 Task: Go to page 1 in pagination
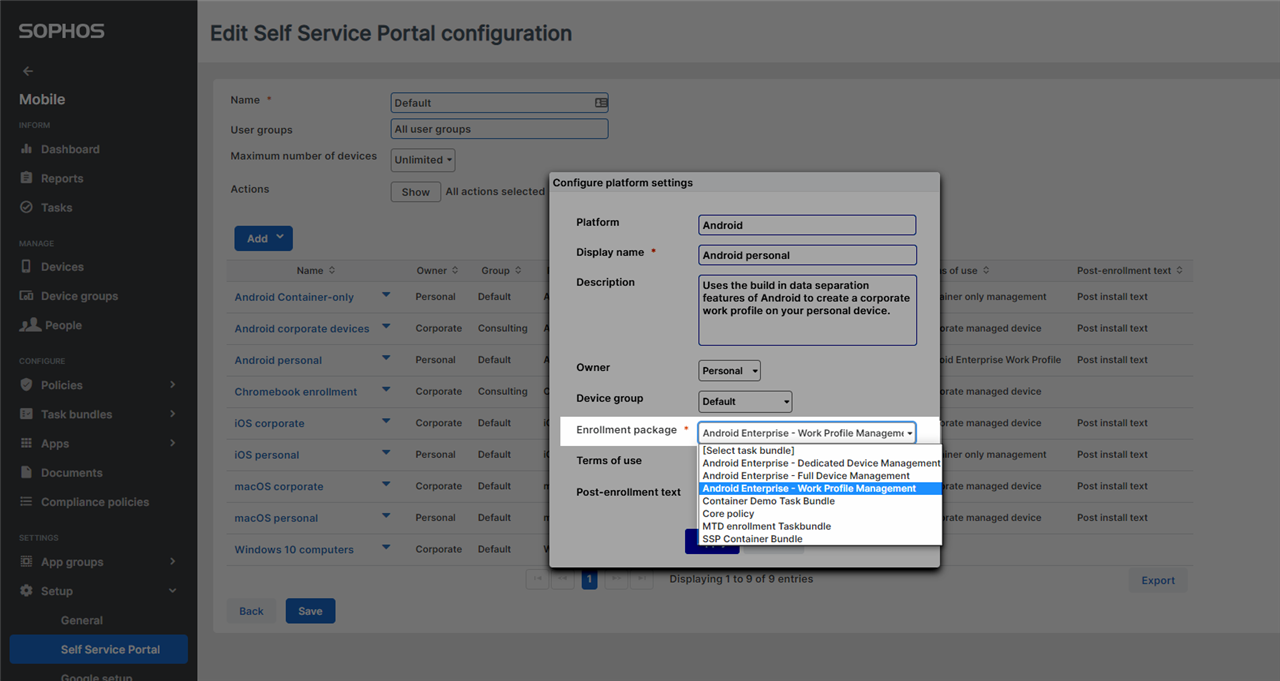click(x=589, y=579)
